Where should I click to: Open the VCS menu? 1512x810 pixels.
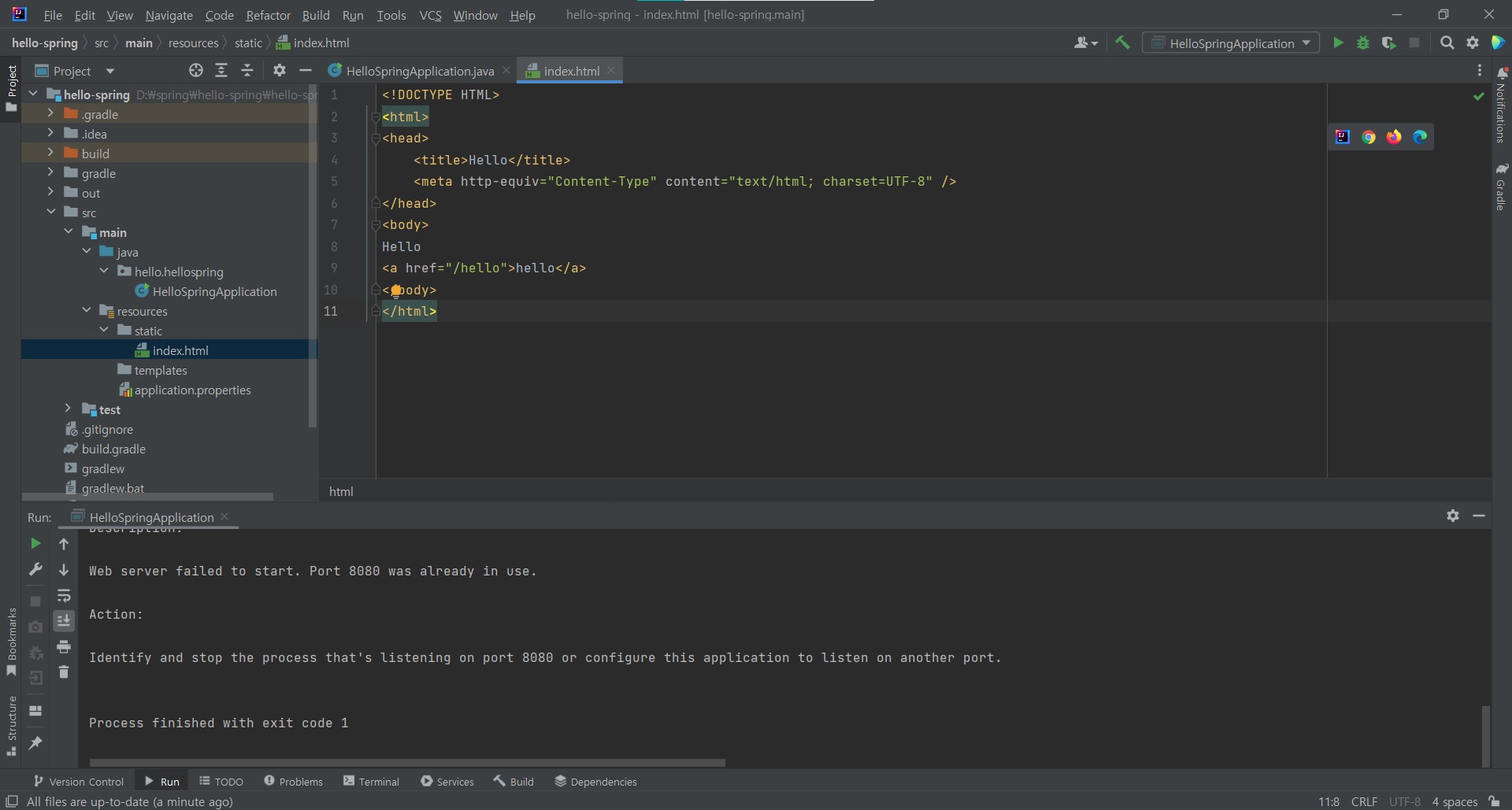(430, 15)
